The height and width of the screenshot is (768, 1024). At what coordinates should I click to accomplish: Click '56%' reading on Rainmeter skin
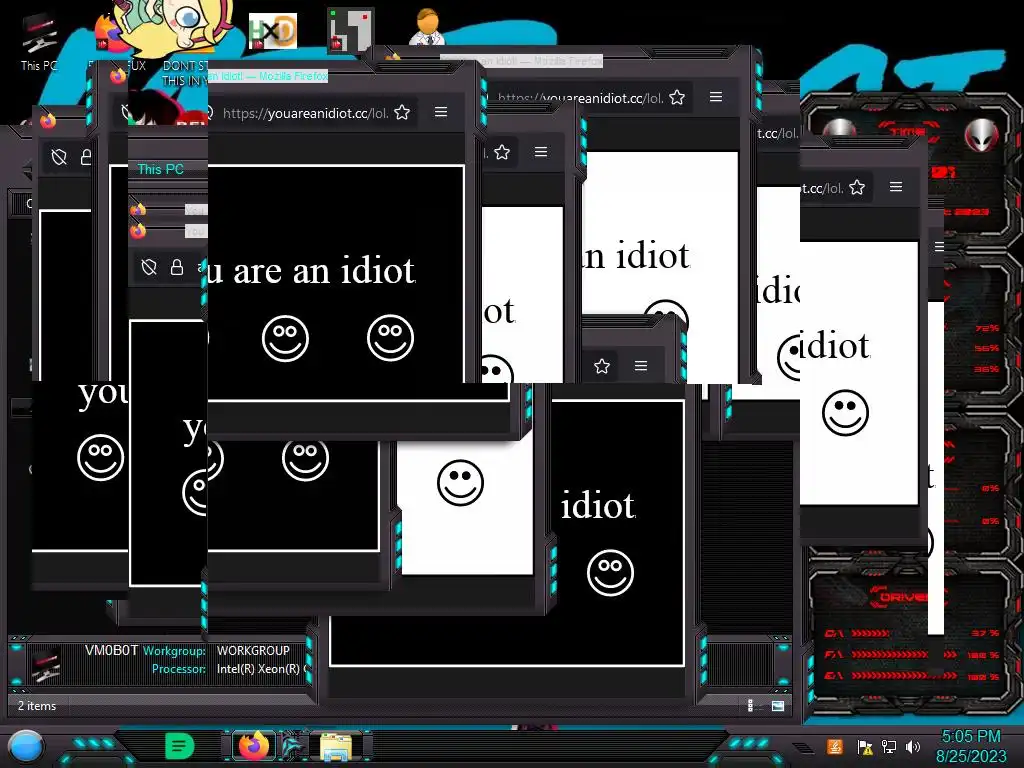[987, 348]
